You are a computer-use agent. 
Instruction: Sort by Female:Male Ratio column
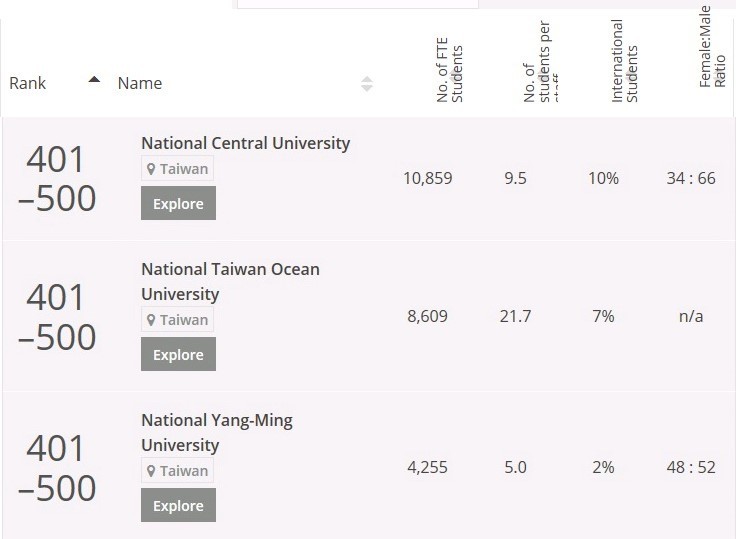[x=712, y=46]
